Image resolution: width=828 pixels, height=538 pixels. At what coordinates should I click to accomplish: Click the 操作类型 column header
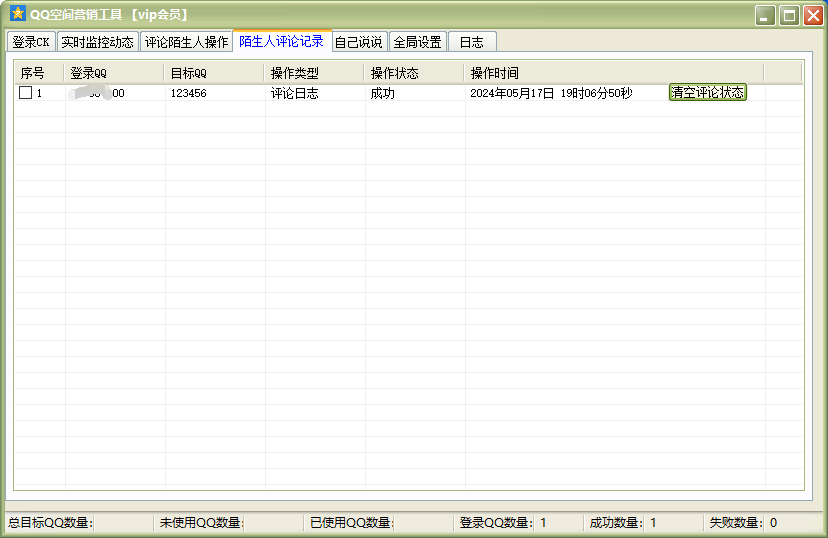[x=314, y=73]
